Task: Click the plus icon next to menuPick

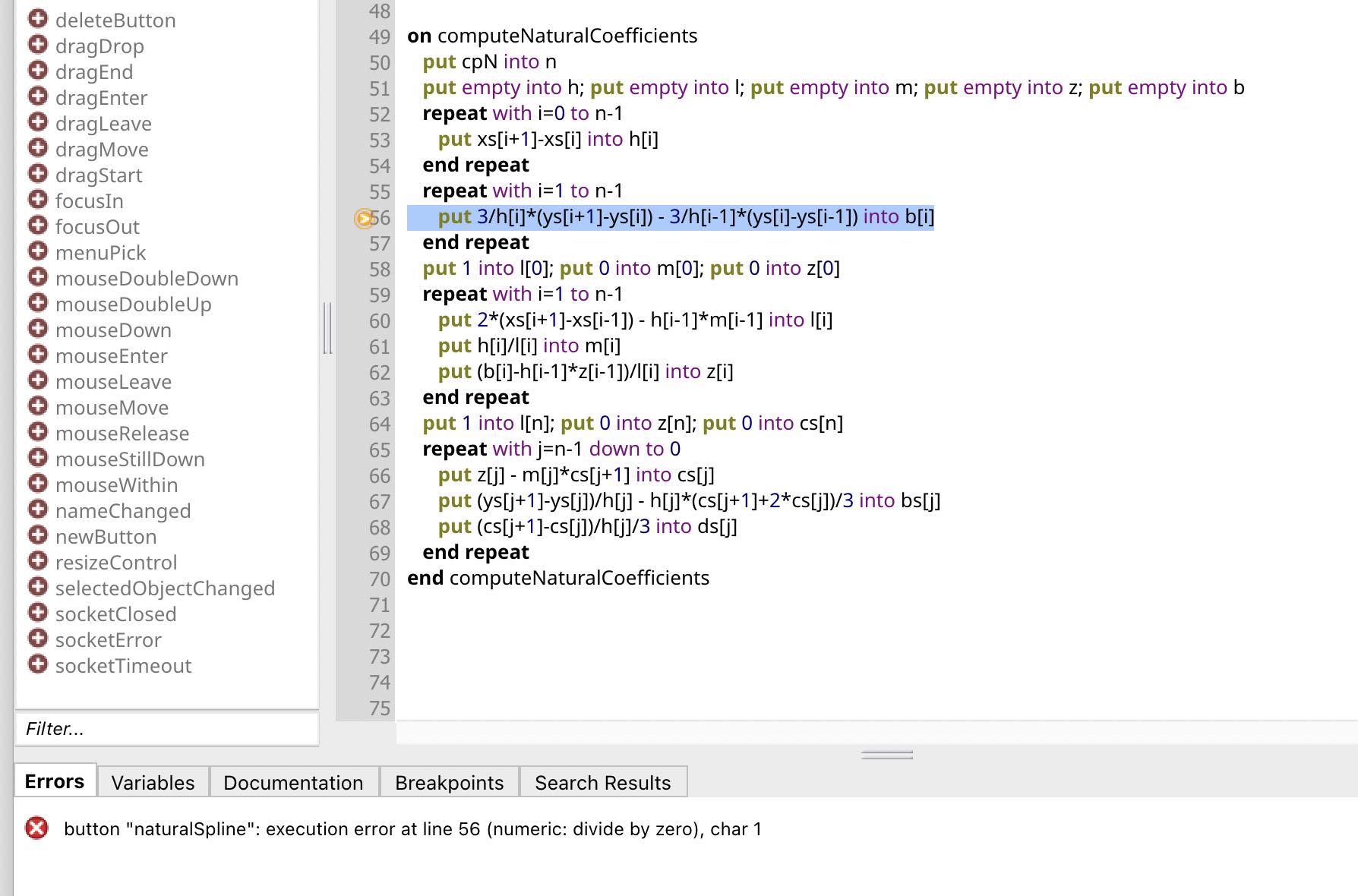Action: [37, 251]
